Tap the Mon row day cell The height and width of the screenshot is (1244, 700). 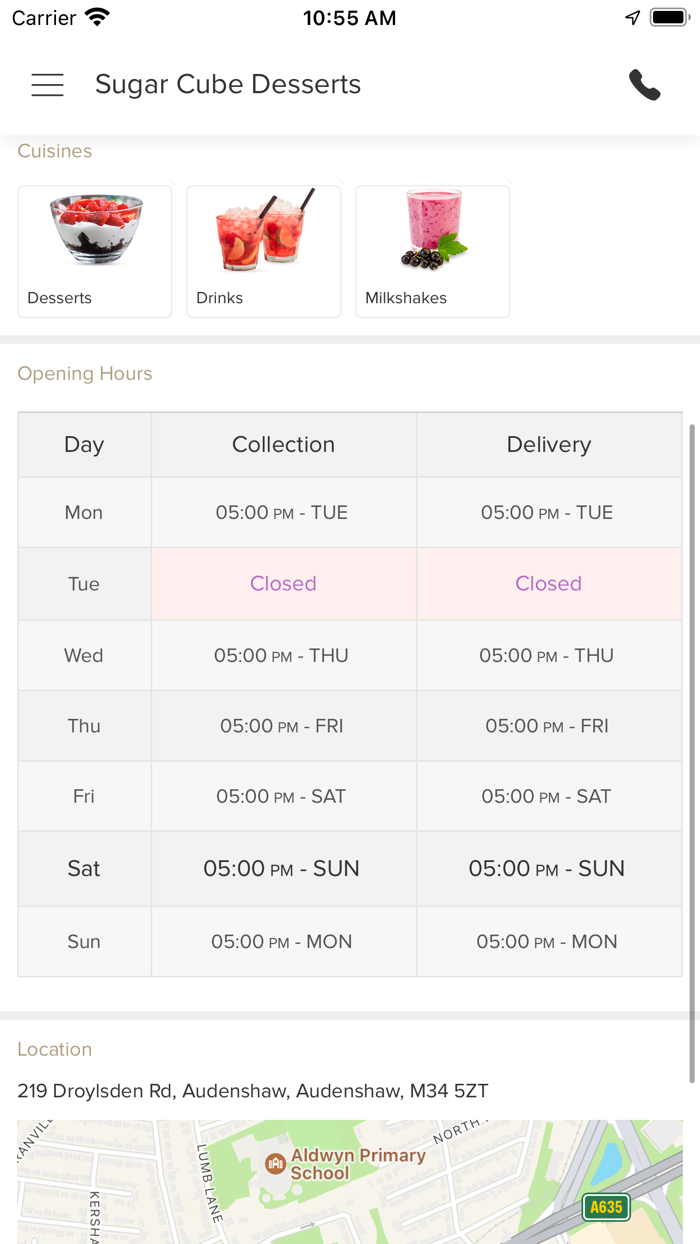[x=84, y=513]
